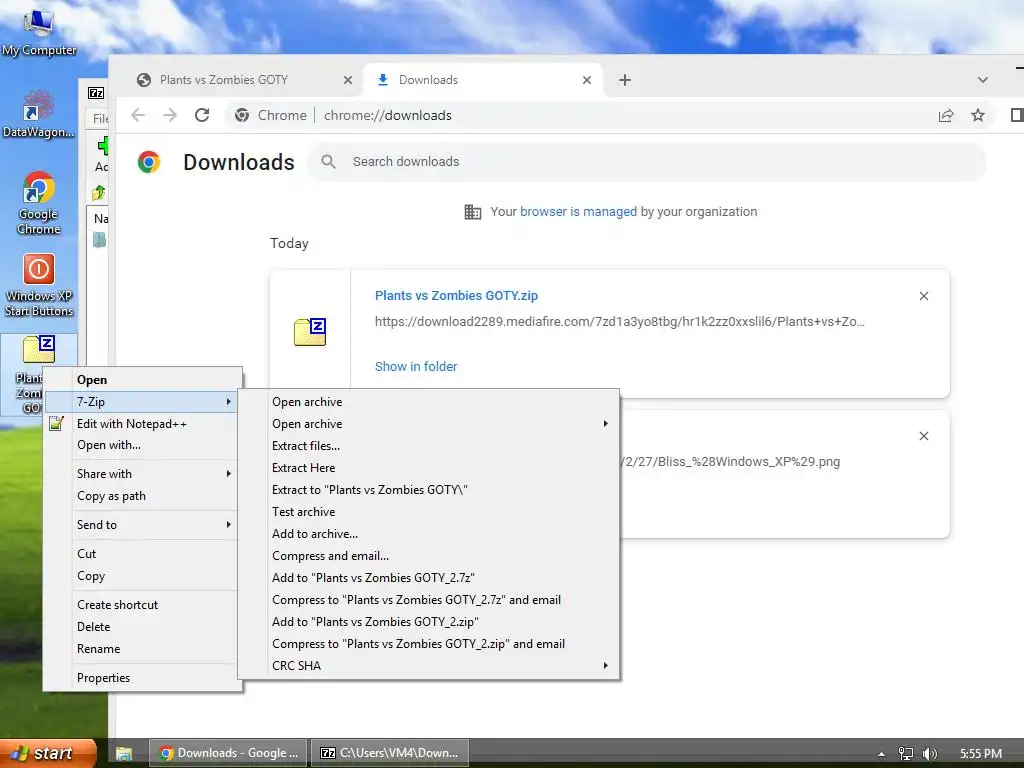Expand Send to submenu

click(x=142, y=524)
